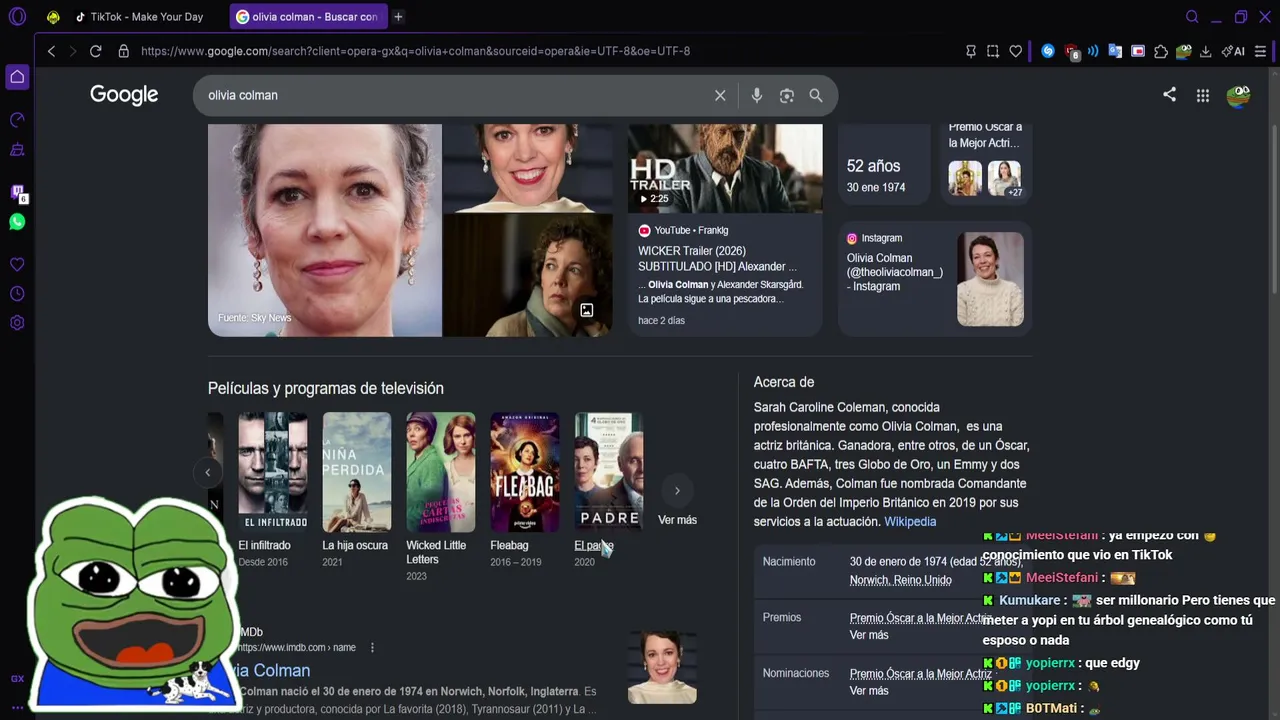Open the Shazam extension
The height and width of the screenshot is (720, 1280).
pos(1048,51)
